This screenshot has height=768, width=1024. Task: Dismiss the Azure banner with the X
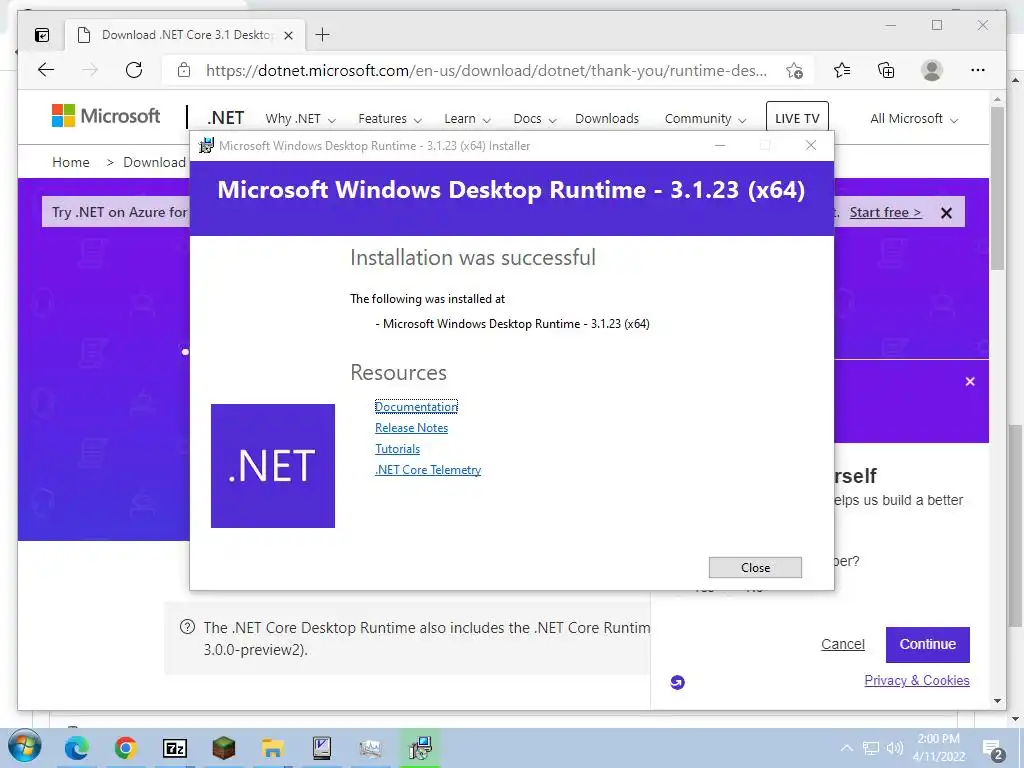pyautogui.click(x=946, y=213)
